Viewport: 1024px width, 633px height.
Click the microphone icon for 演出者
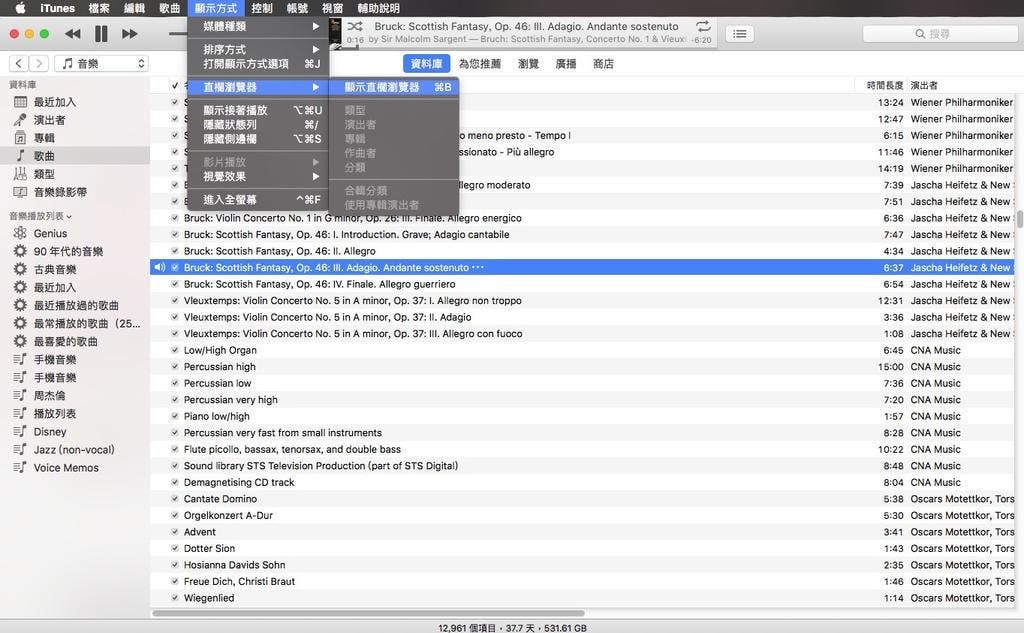[20, 120]
